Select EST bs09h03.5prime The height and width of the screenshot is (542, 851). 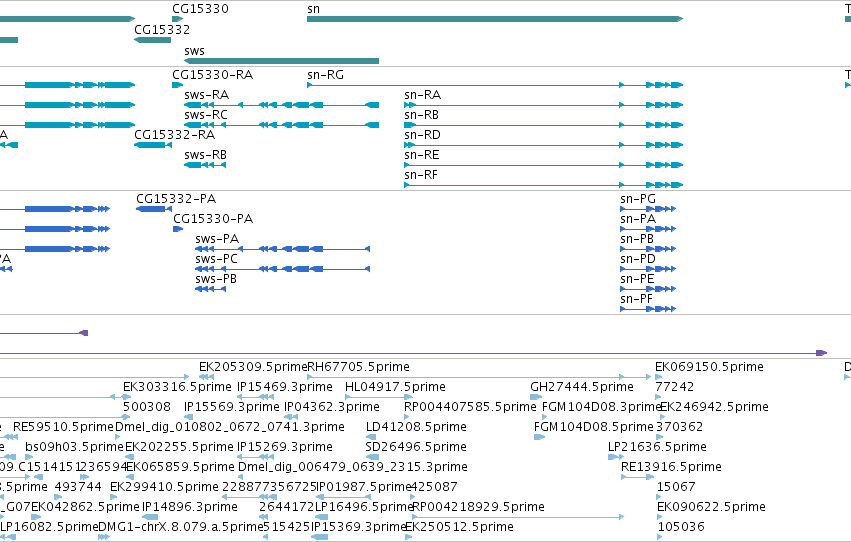[x=29, y=457]
